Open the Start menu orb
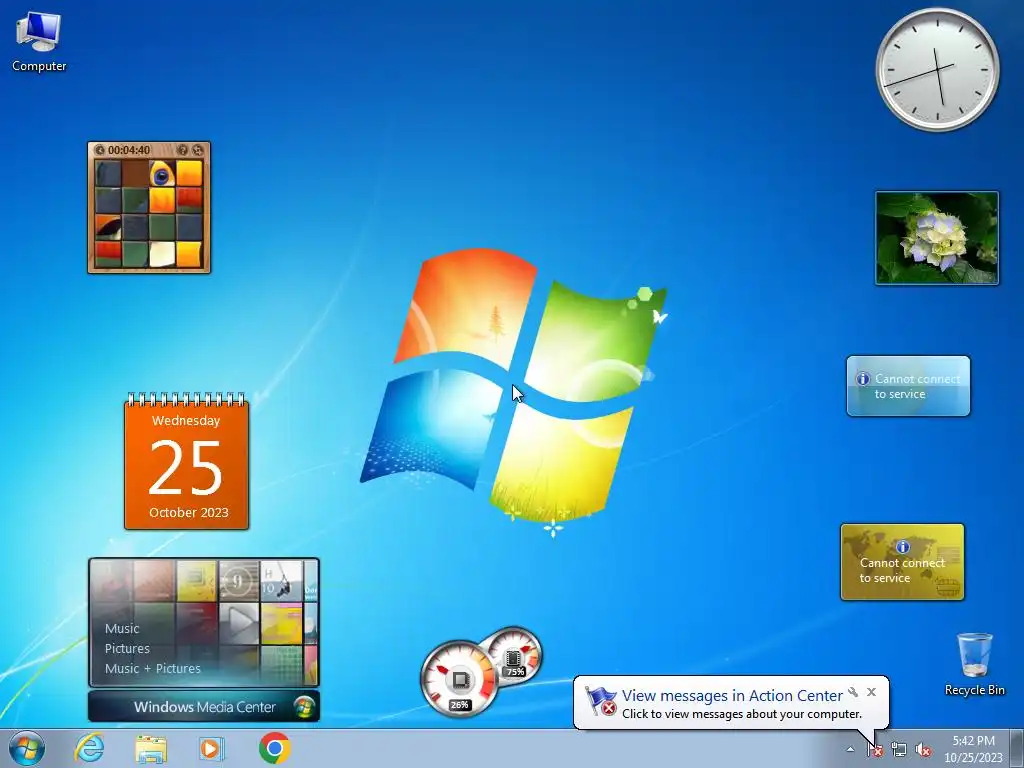The height and width of the screenshot is (768, 1024). click(x=27, y=748)
